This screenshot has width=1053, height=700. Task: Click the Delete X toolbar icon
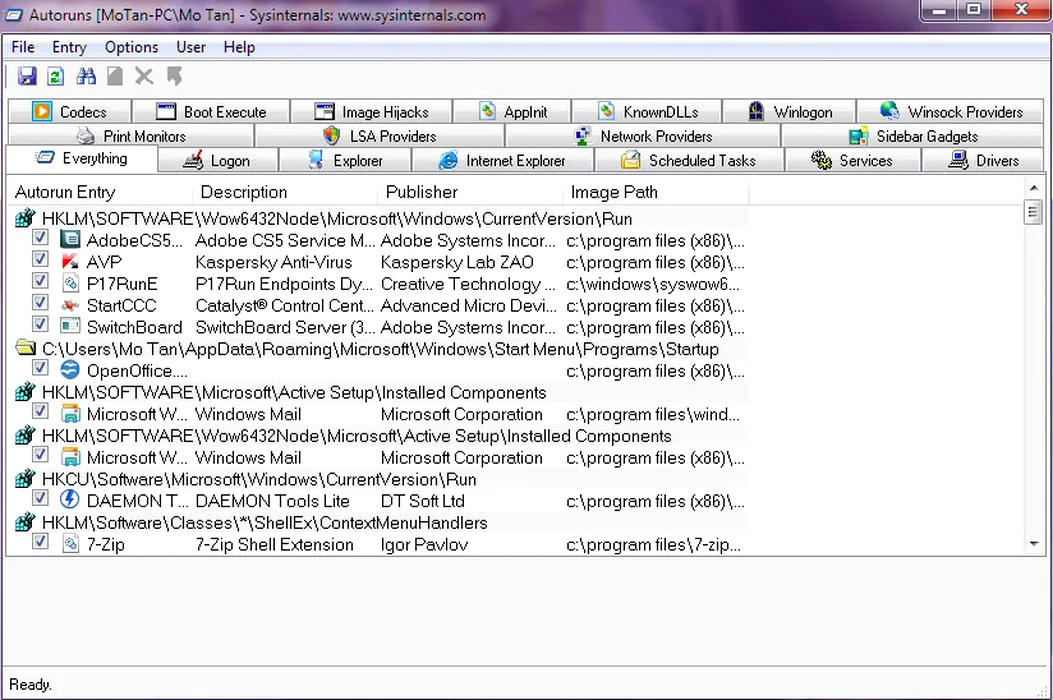pyautogui.click(x=144, y=76)
